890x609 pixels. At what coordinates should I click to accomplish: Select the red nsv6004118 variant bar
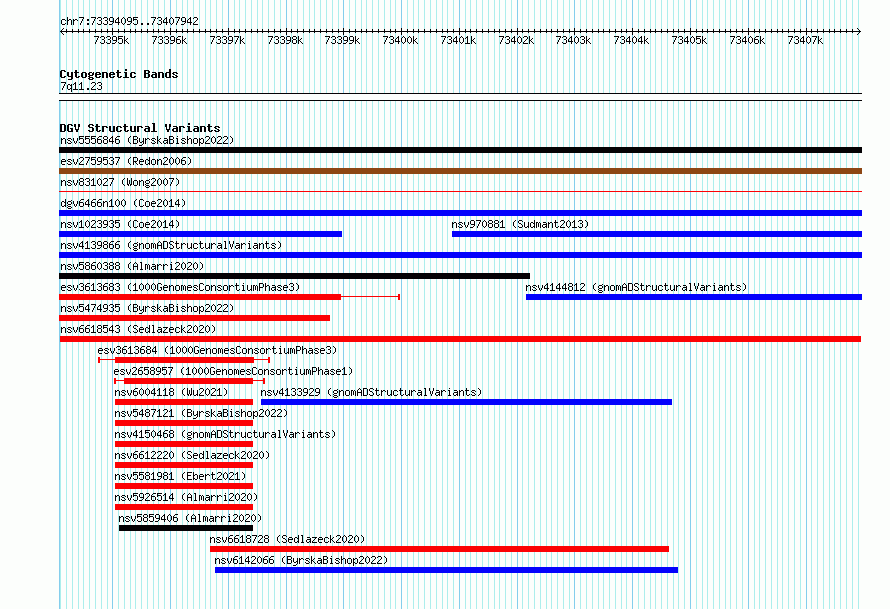coord(184,402)
